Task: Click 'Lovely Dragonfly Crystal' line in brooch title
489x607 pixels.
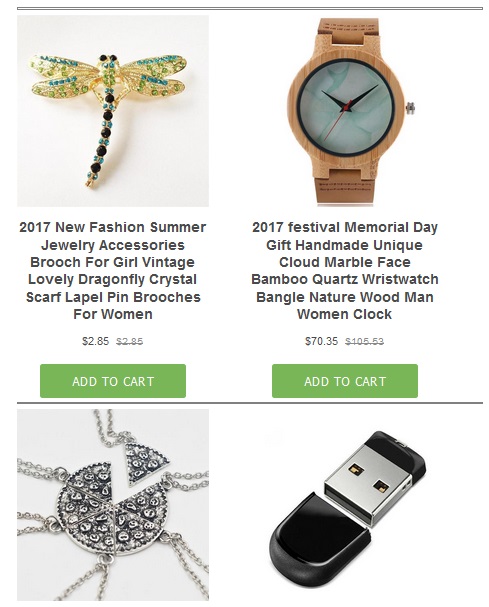Action: coord(113,279)
